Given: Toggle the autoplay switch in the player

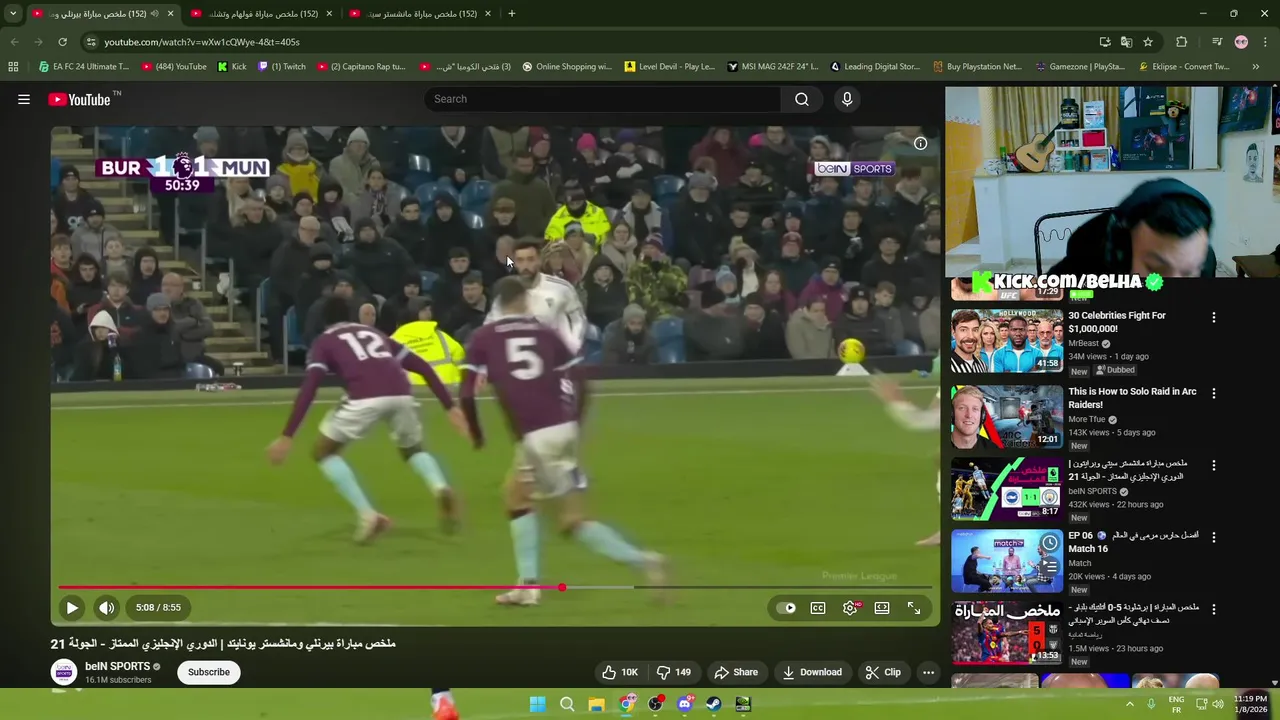Looking at the screenshot, I should [x=787, y=607].
